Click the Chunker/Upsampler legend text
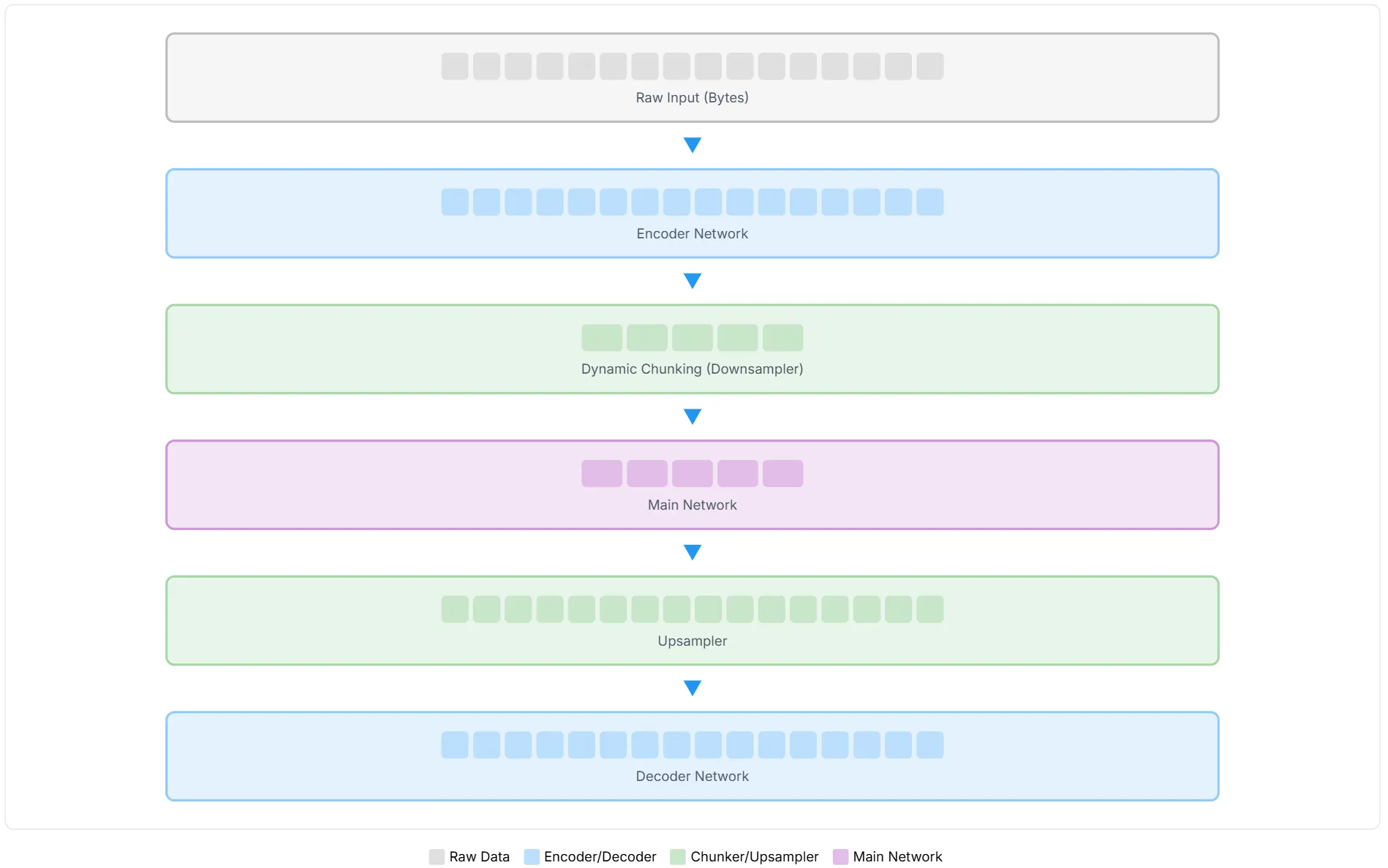This screenshot has width=1388, height=868. tap(754, 856)
